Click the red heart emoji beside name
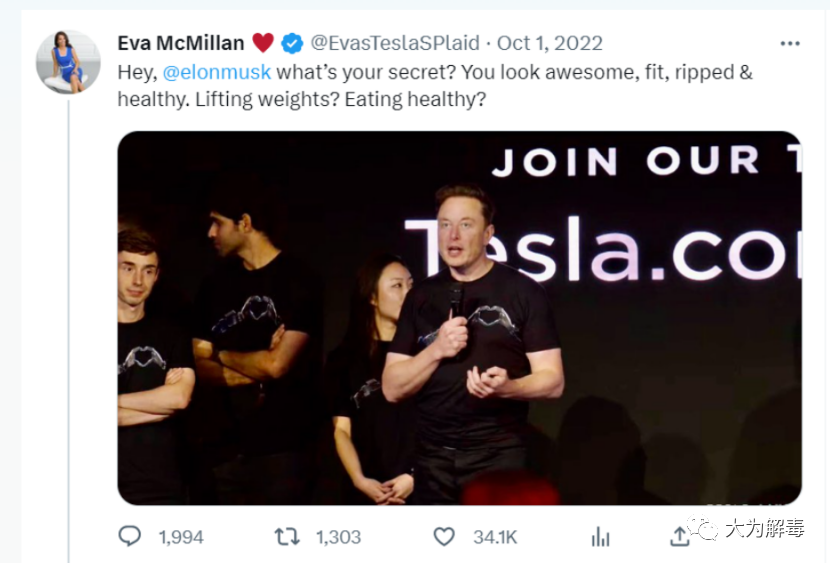831x564 pixels. pyautogui.click(x=262, y=43)
